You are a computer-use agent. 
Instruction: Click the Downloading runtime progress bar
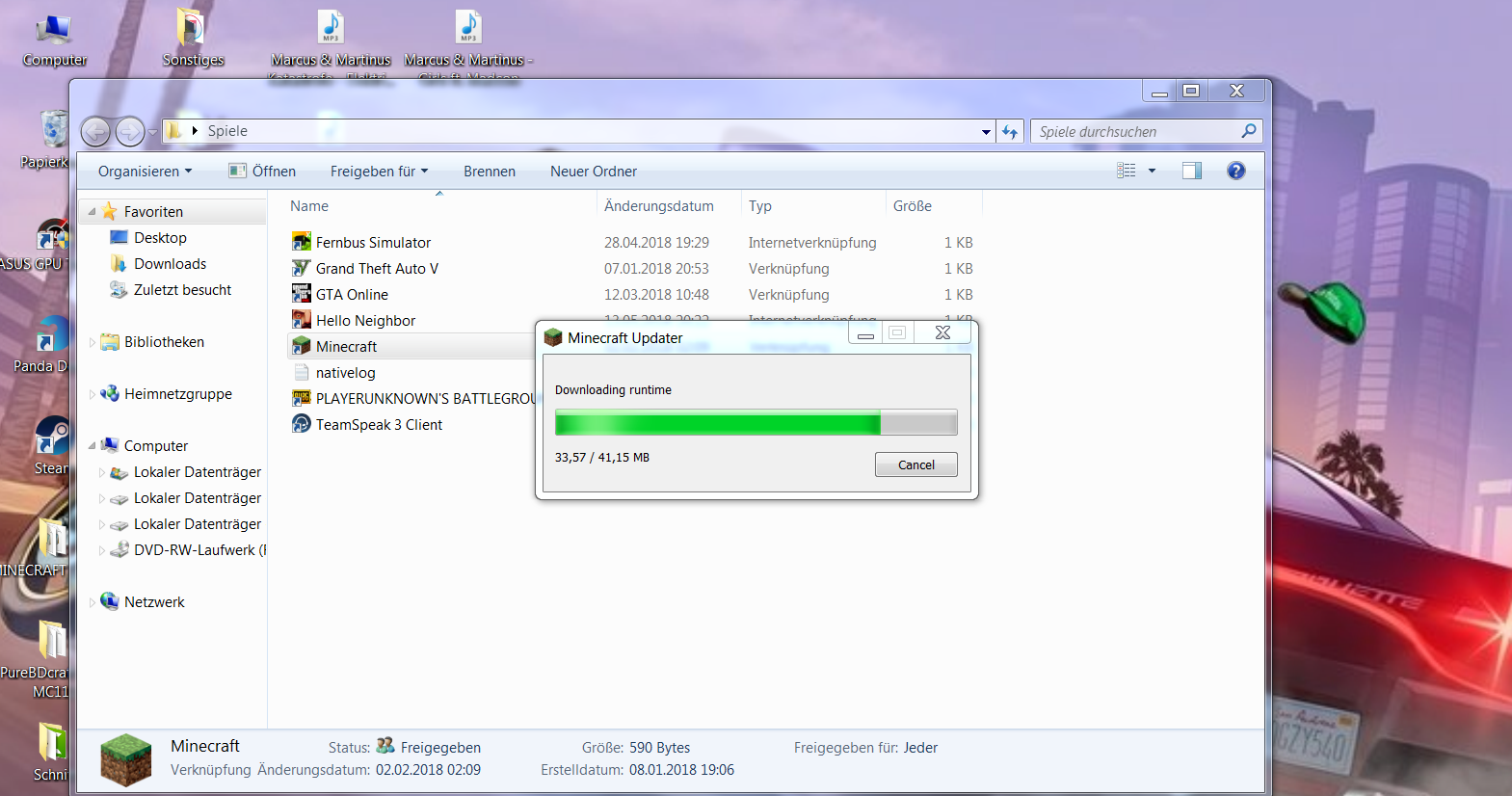point(756,423)
